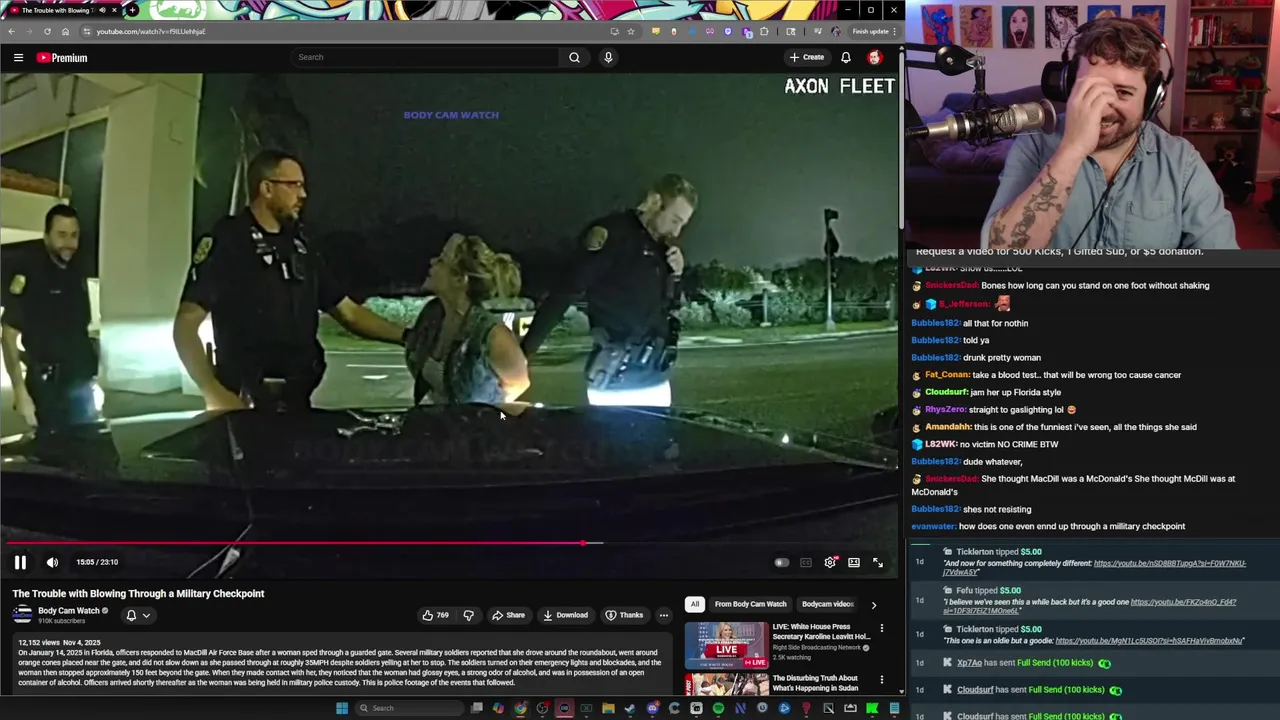Open a new browser tab
This screenshot has height=720, width=1280.
(132, 10)
